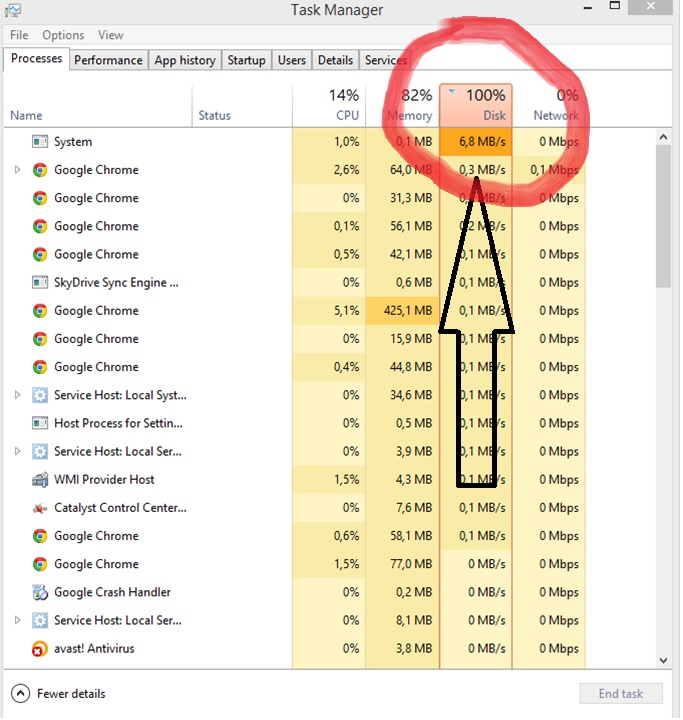Screen dimensions: 683x720
Task: Expand the Google Chrome group with 64,0 MB
Action: (x=17, y=170)
